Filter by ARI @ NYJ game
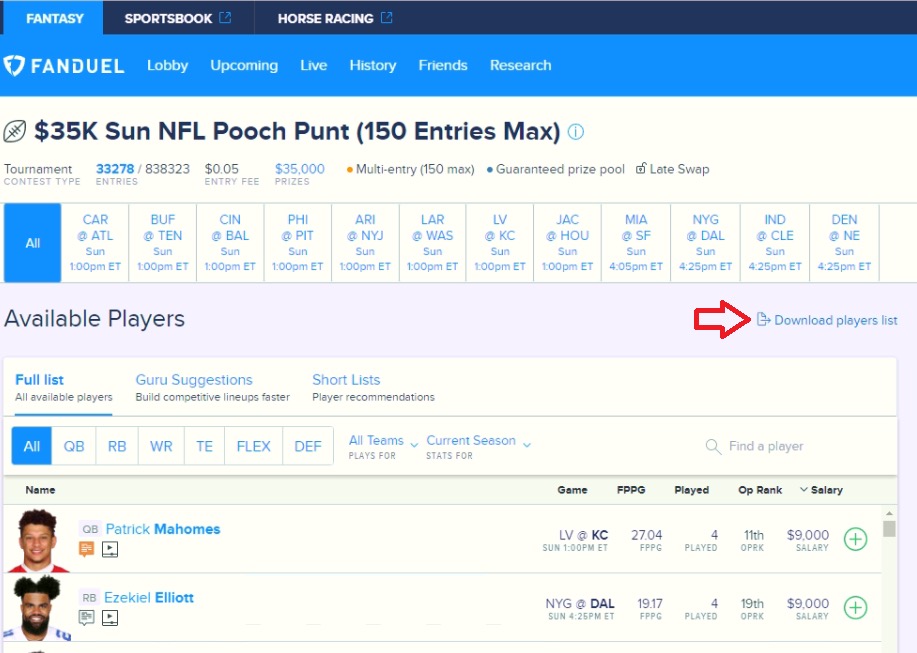917x653 pixels. click(365, 243)
